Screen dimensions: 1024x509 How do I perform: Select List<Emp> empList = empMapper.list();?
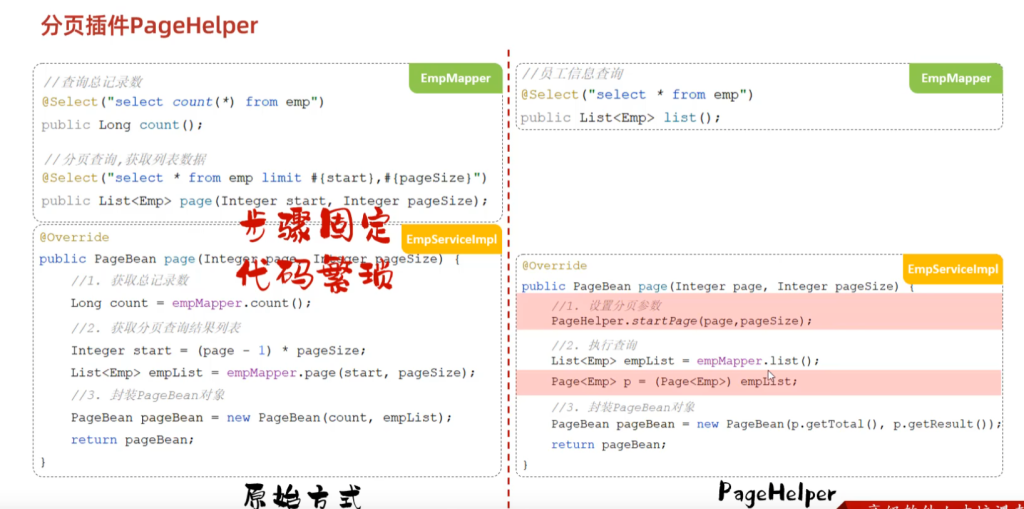685,361
